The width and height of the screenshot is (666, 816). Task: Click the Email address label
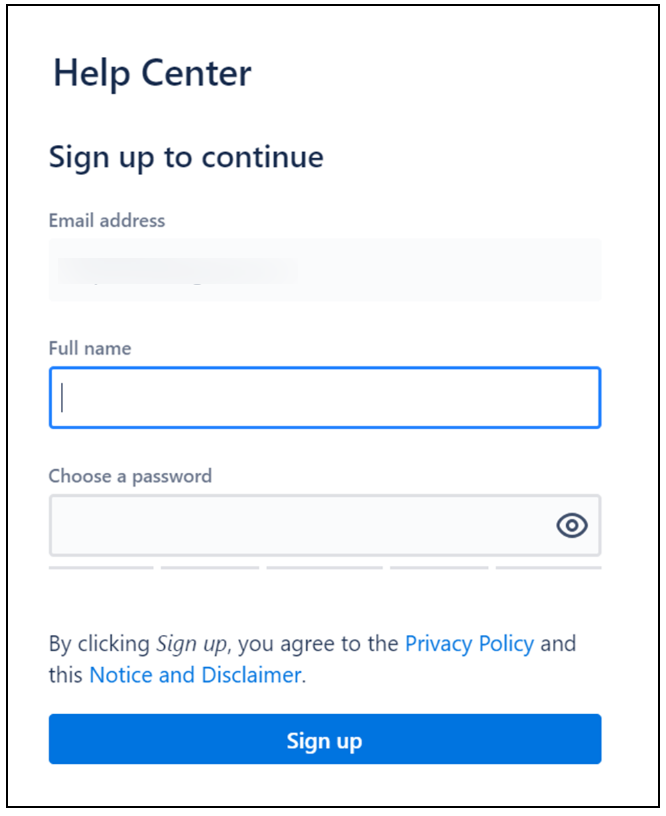point(106,220)
